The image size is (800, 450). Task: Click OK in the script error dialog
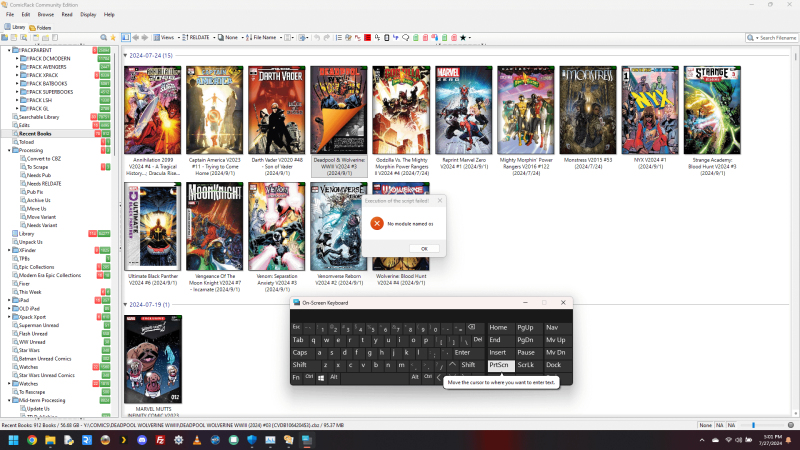[x=423, y=248]
